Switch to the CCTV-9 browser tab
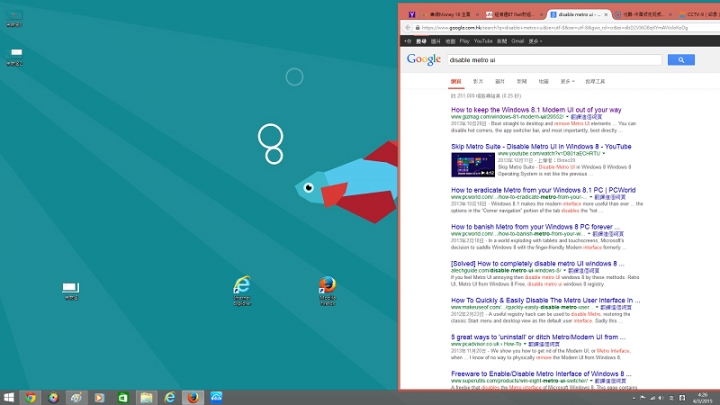Screen dimensions: 720x405 point(699,15)
